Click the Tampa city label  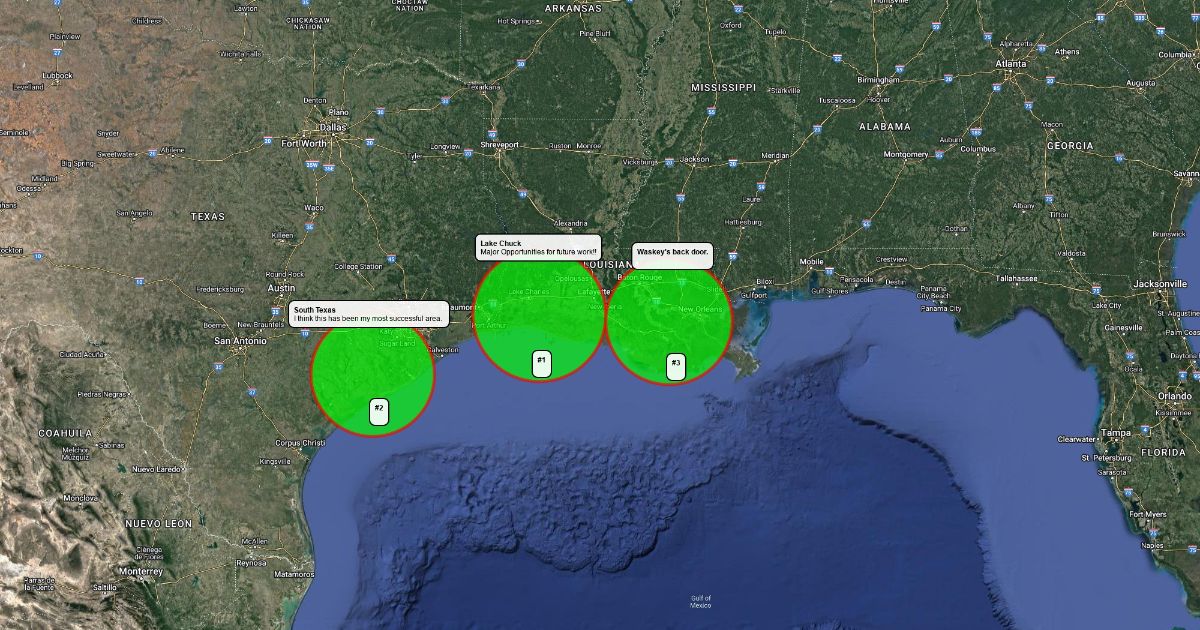[x=1114, y=433]
